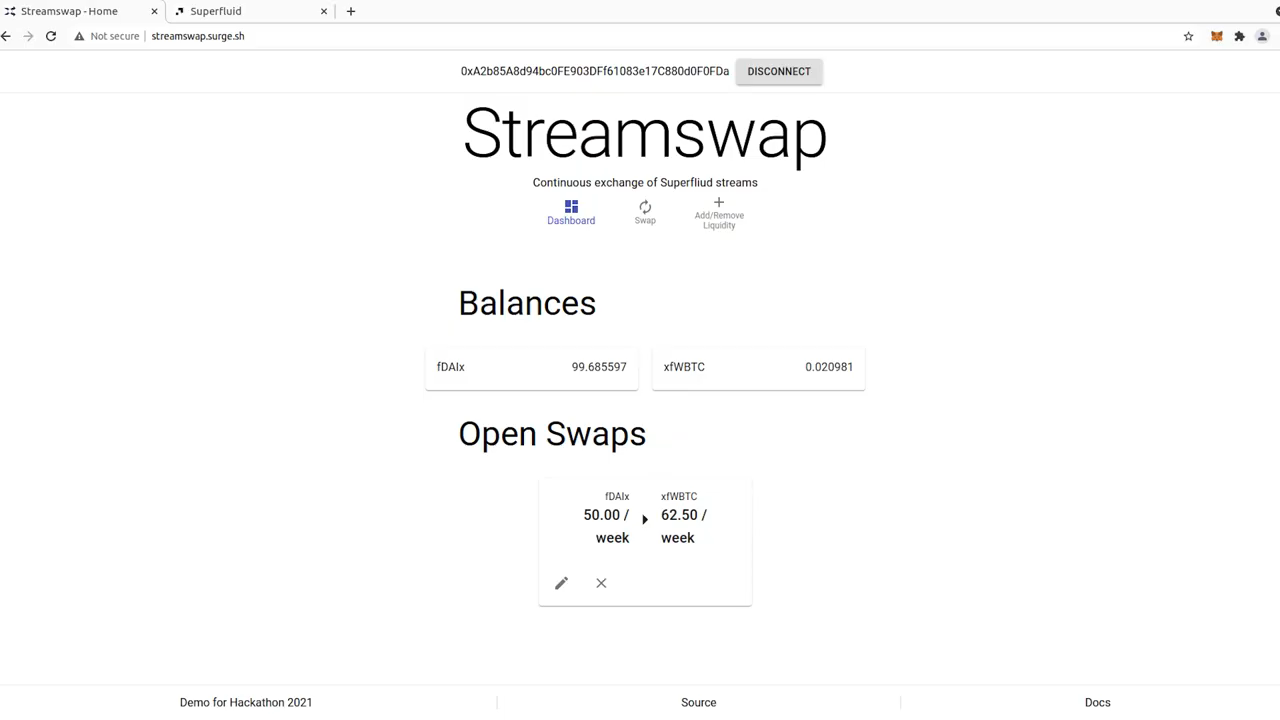Click the swap direction arrow between tokens
This screenshot has height=720, width=1280.
point(645,519)
